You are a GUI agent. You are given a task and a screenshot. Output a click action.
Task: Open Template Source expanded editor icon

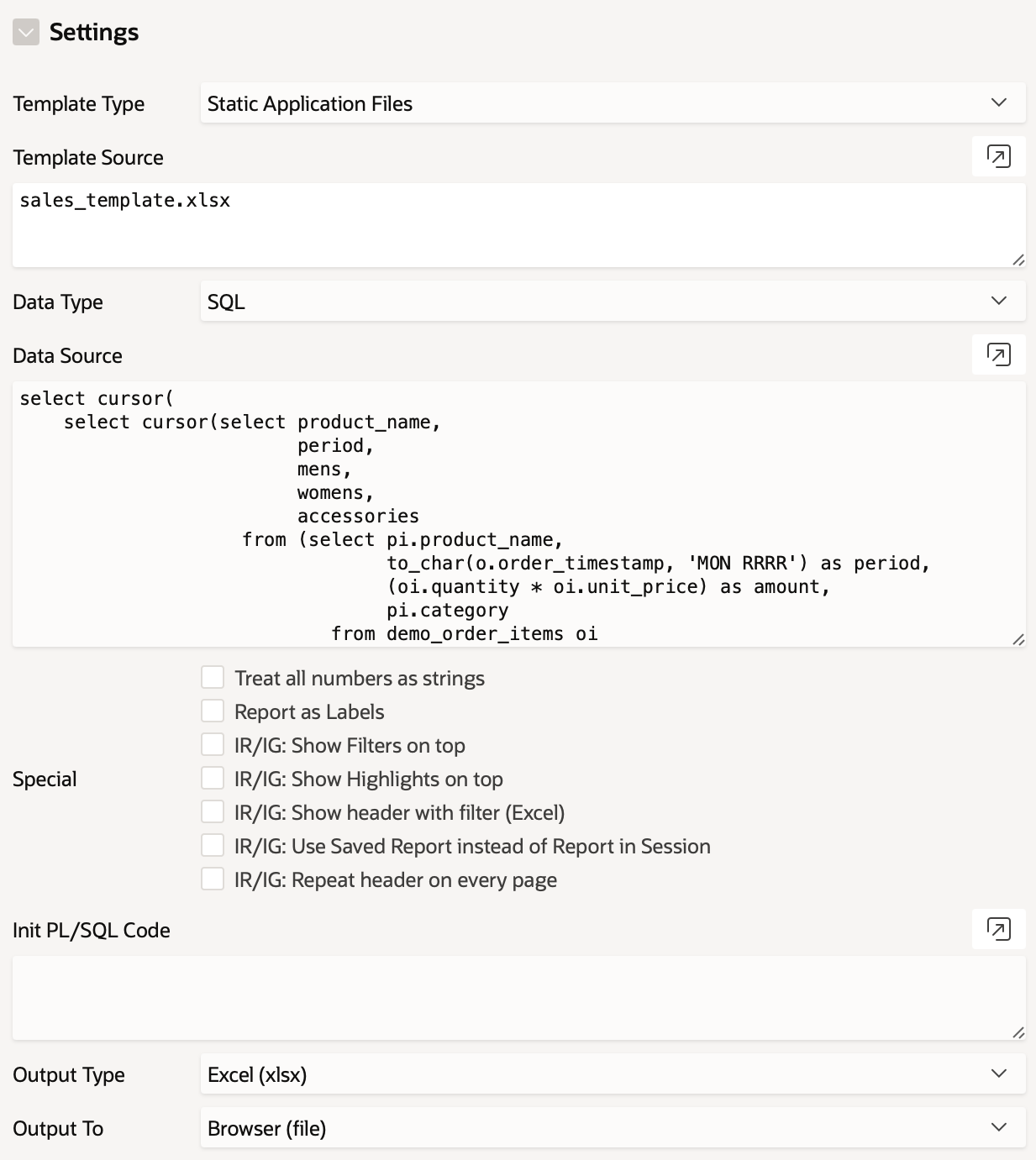(998, 156)
